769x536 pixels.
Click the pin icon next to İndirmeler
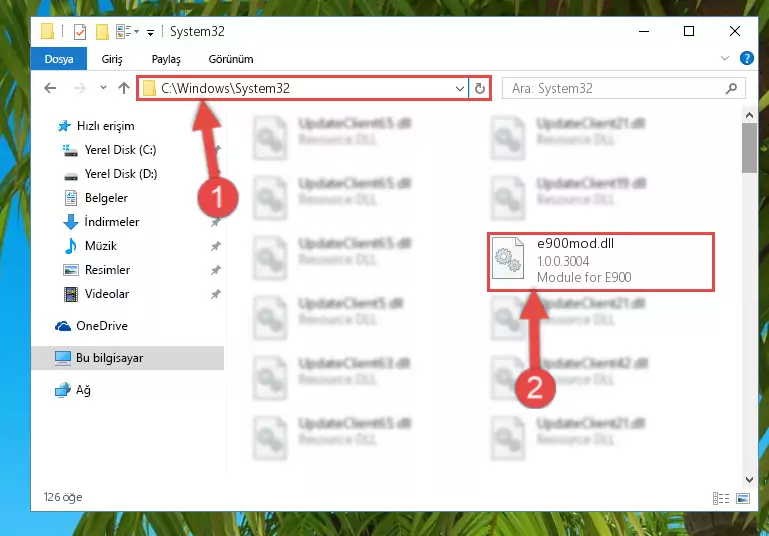215,223
